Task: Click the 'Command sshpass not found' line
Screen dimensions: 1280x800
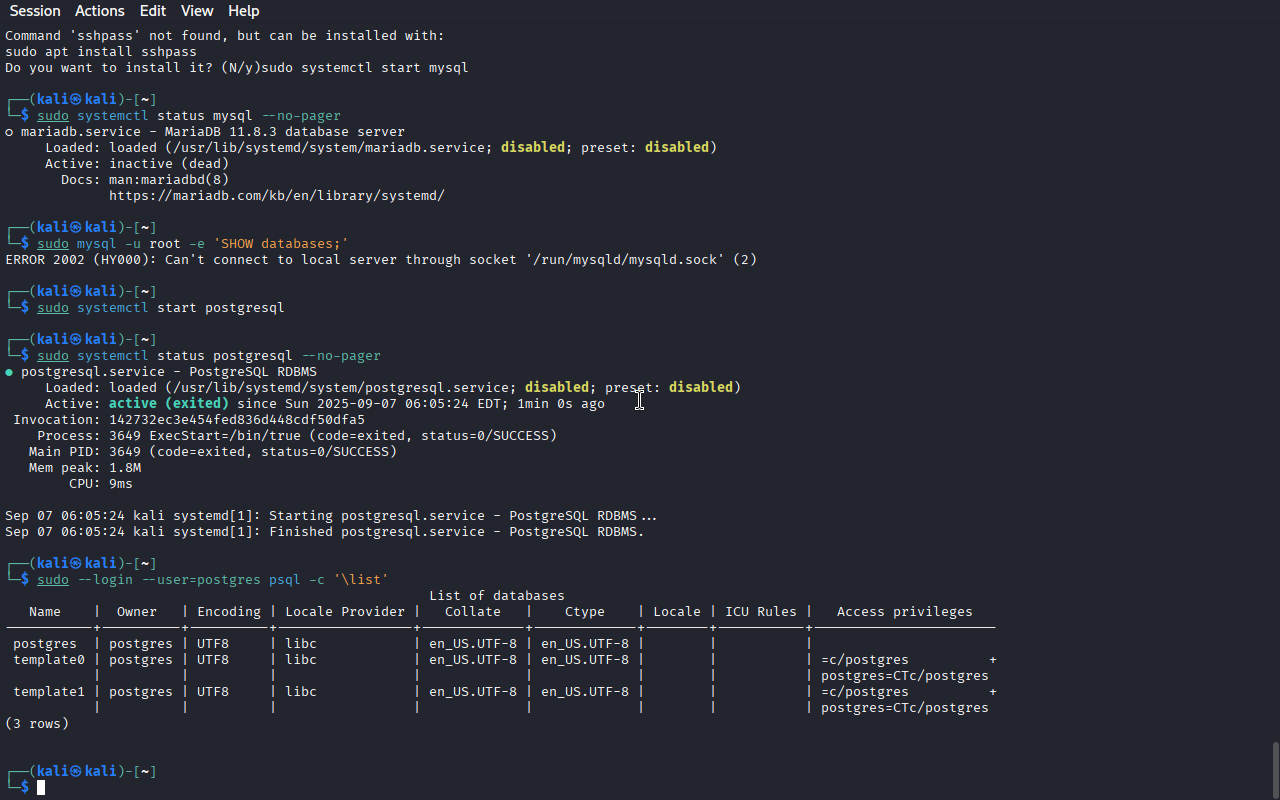Action: [225, 36]
